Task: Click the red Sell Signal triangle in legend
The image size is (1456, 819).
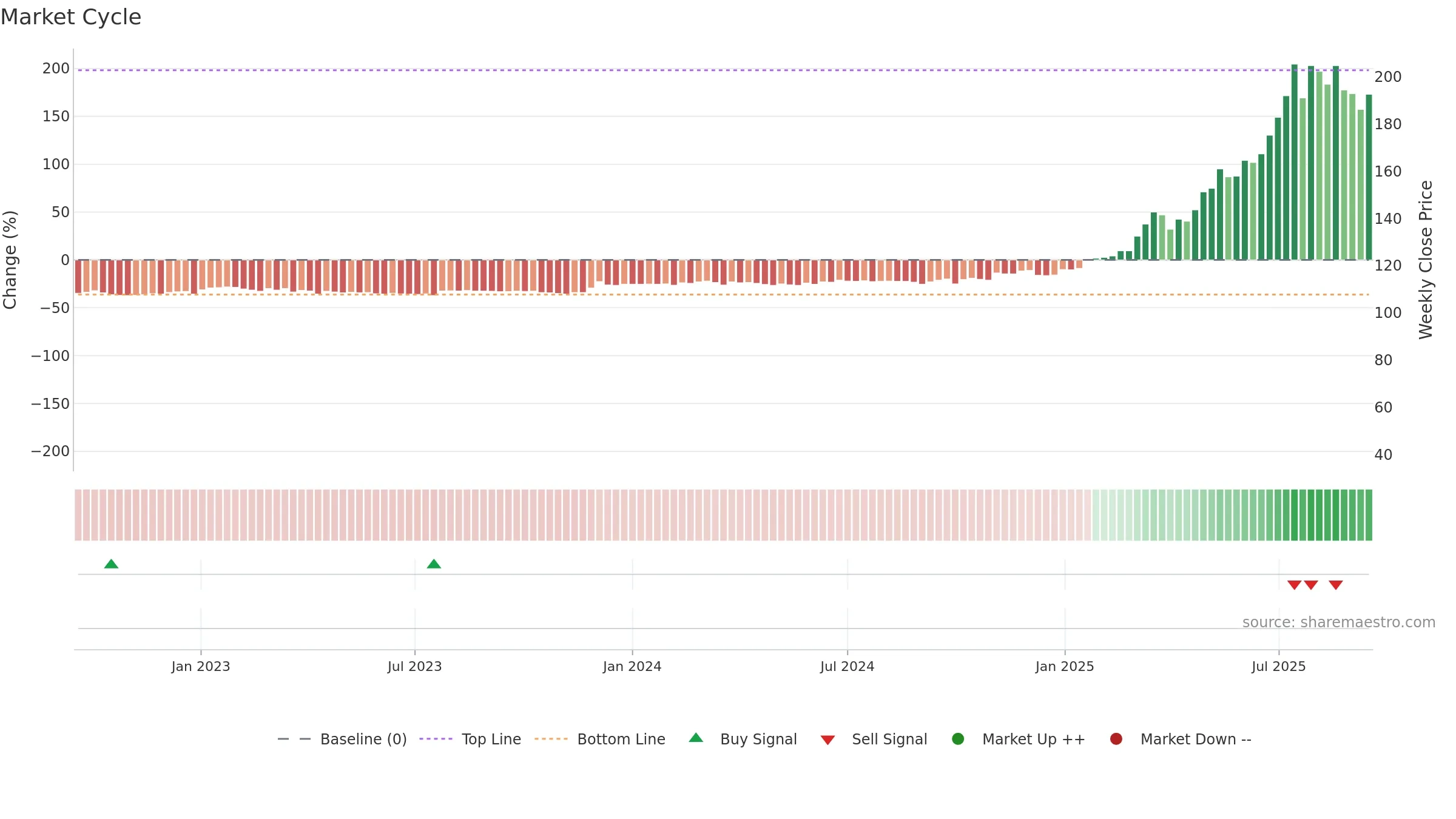Action: pos(827,740)
